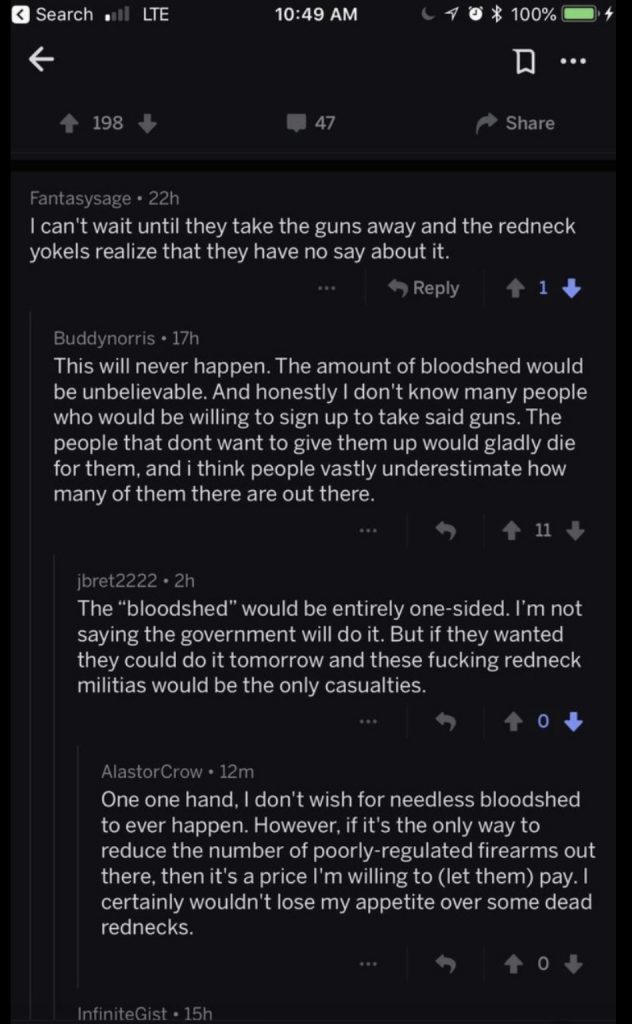Image resolution: width=632 pixels, height=1024 pixels.
Task: Upvote the post with 198 points
Action: pyautogui.click(x=71, y=123)
